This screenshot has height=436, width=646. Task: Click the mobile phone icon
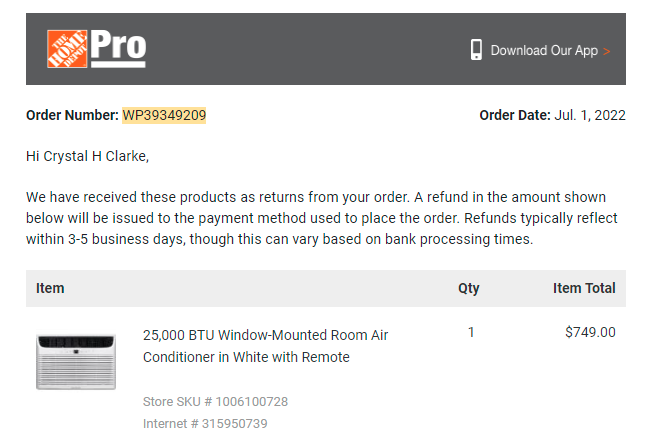coord(476,50)
